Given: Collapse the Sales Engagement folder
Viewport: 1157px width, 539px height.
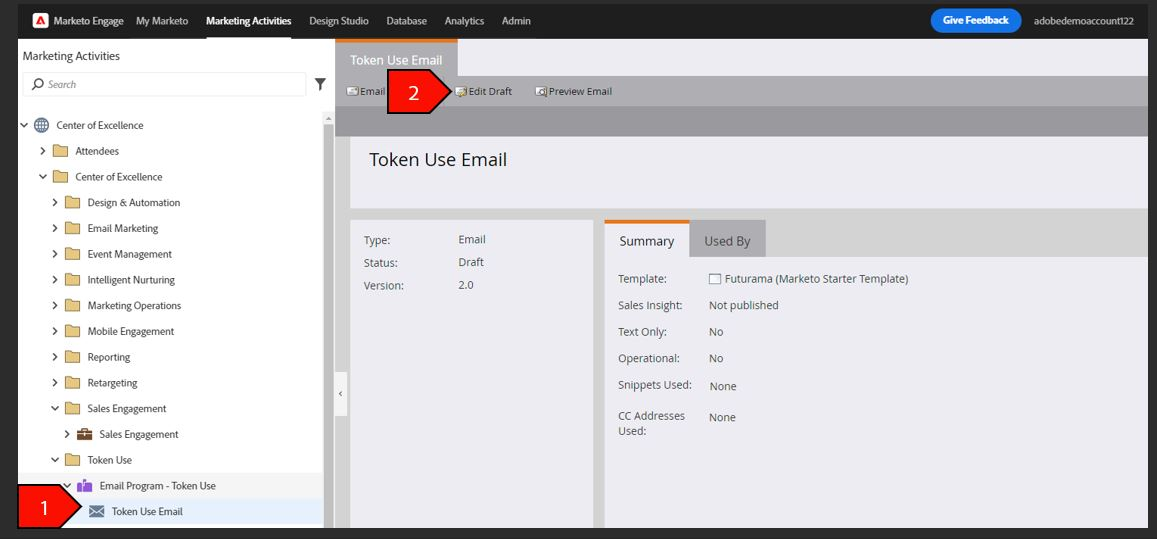Looking at the screenshot, I should click(55, 408).
